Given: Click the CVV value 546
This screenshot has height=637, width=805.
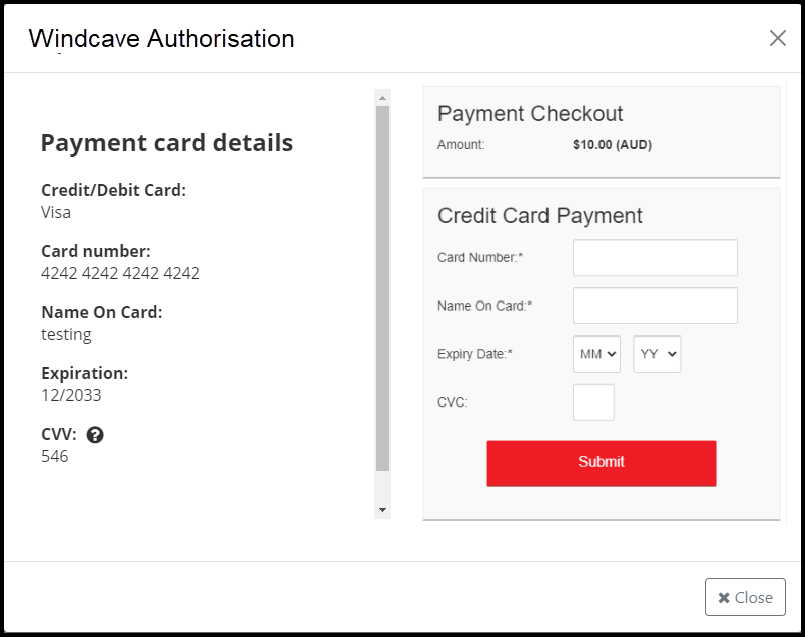Looking at the screenshot, I should pos(54,456).
